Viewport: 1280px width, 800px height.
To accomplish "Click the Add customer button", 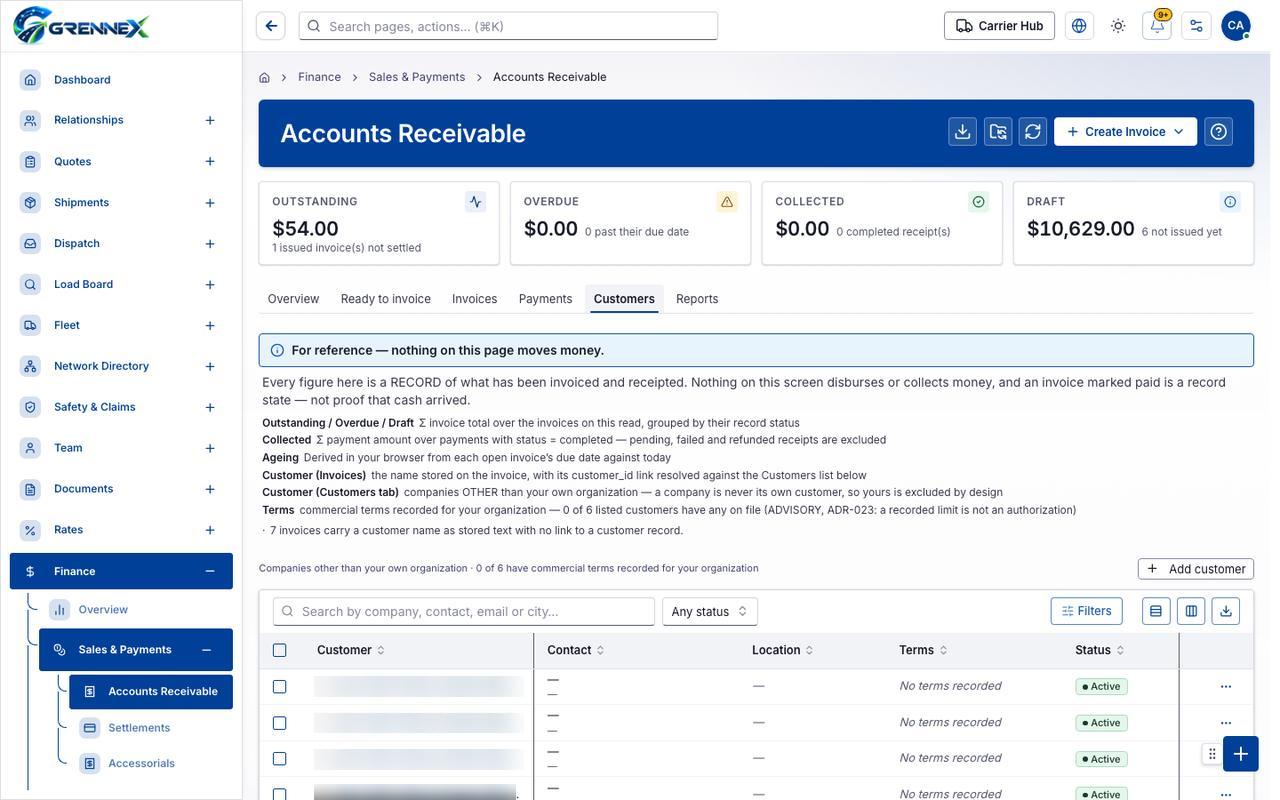I will pyautogui.click(x=1196, y=569).
